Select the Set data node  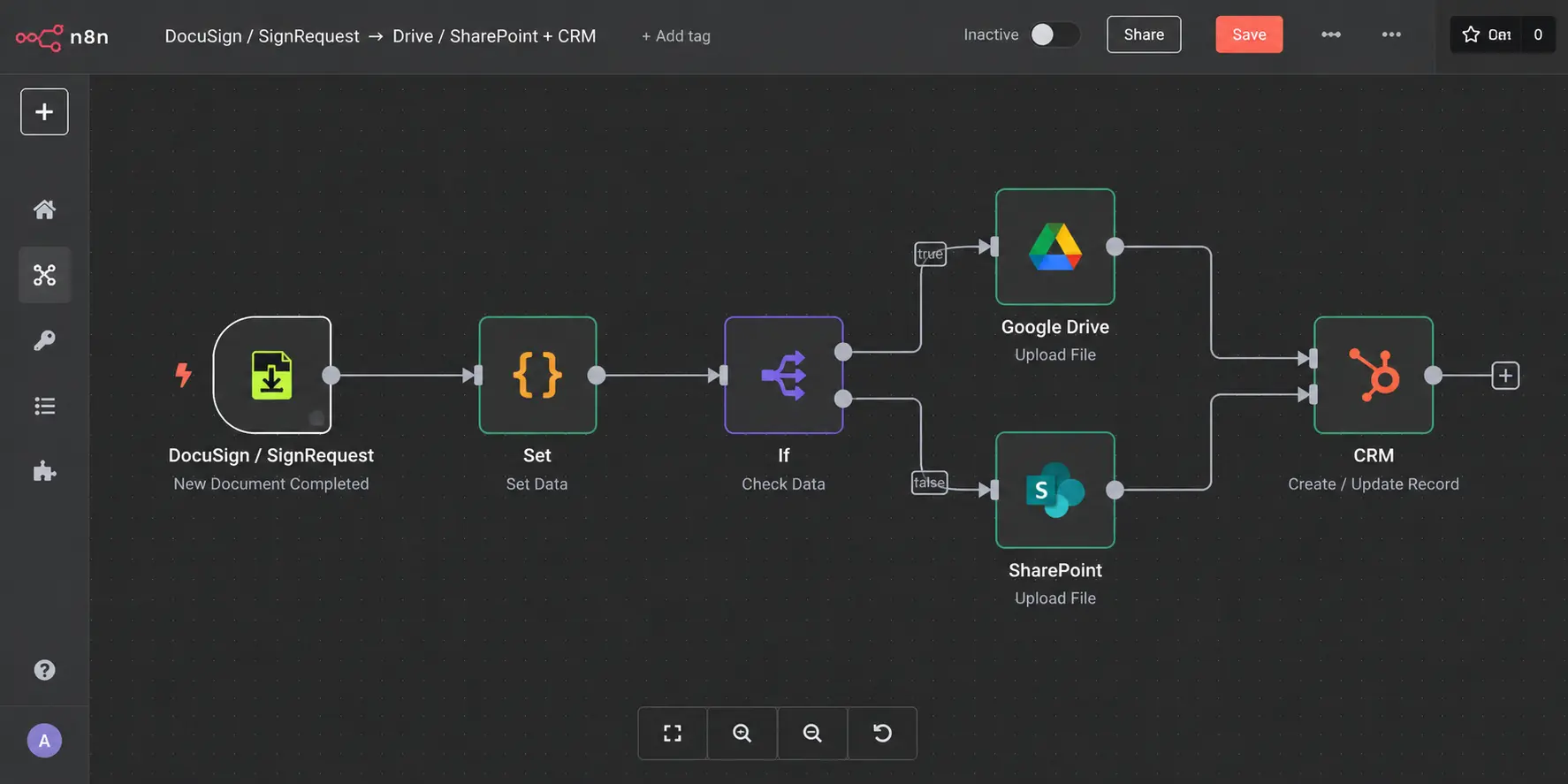pyautogui.click(x=537, y=375)
